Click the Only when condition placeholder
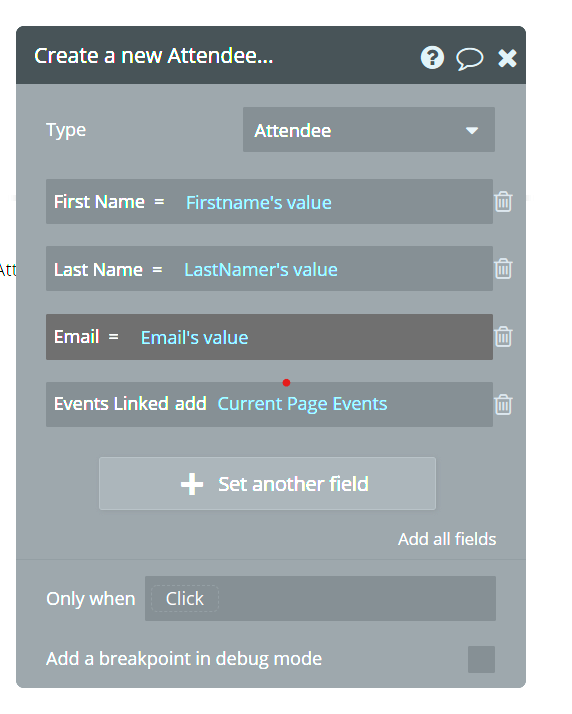 point(184,598)
